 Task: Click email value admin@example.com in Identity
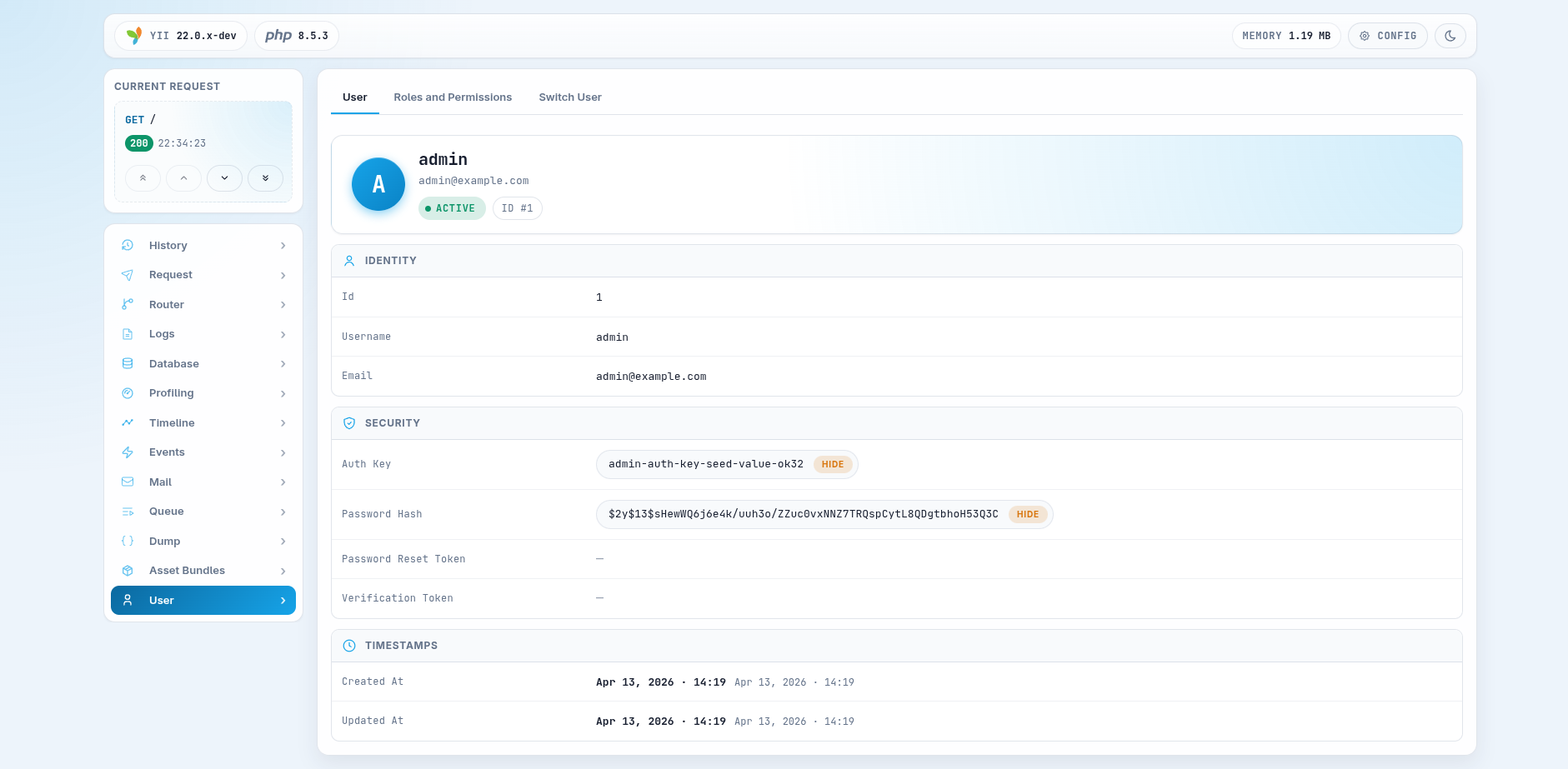point(651,377)
